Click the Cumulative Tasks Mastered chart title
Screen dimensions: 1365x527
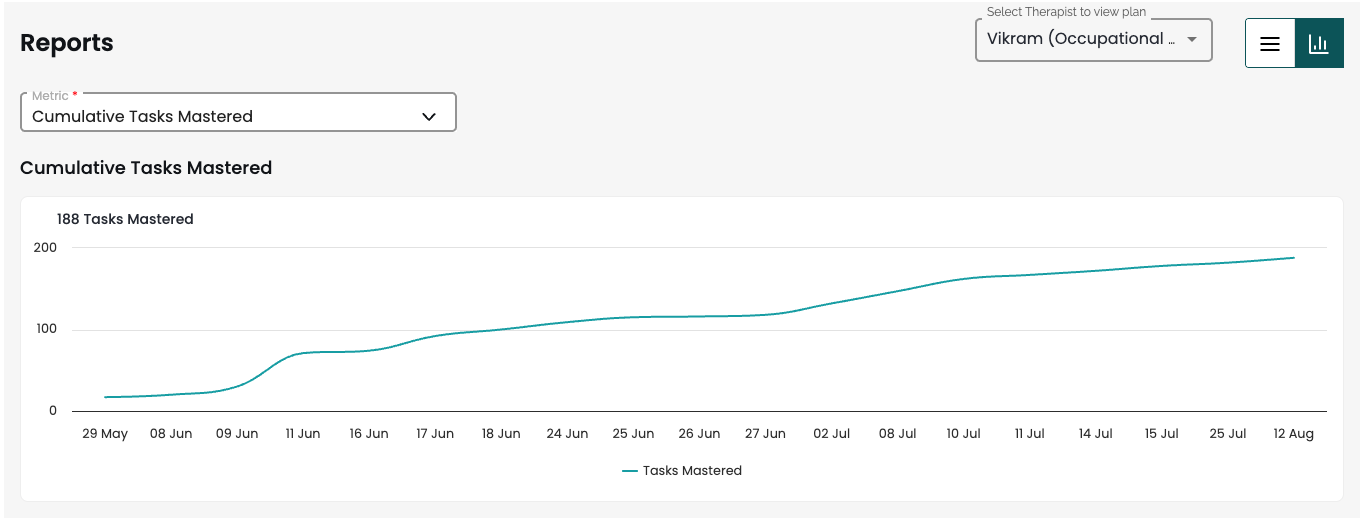tap(146, 168)
